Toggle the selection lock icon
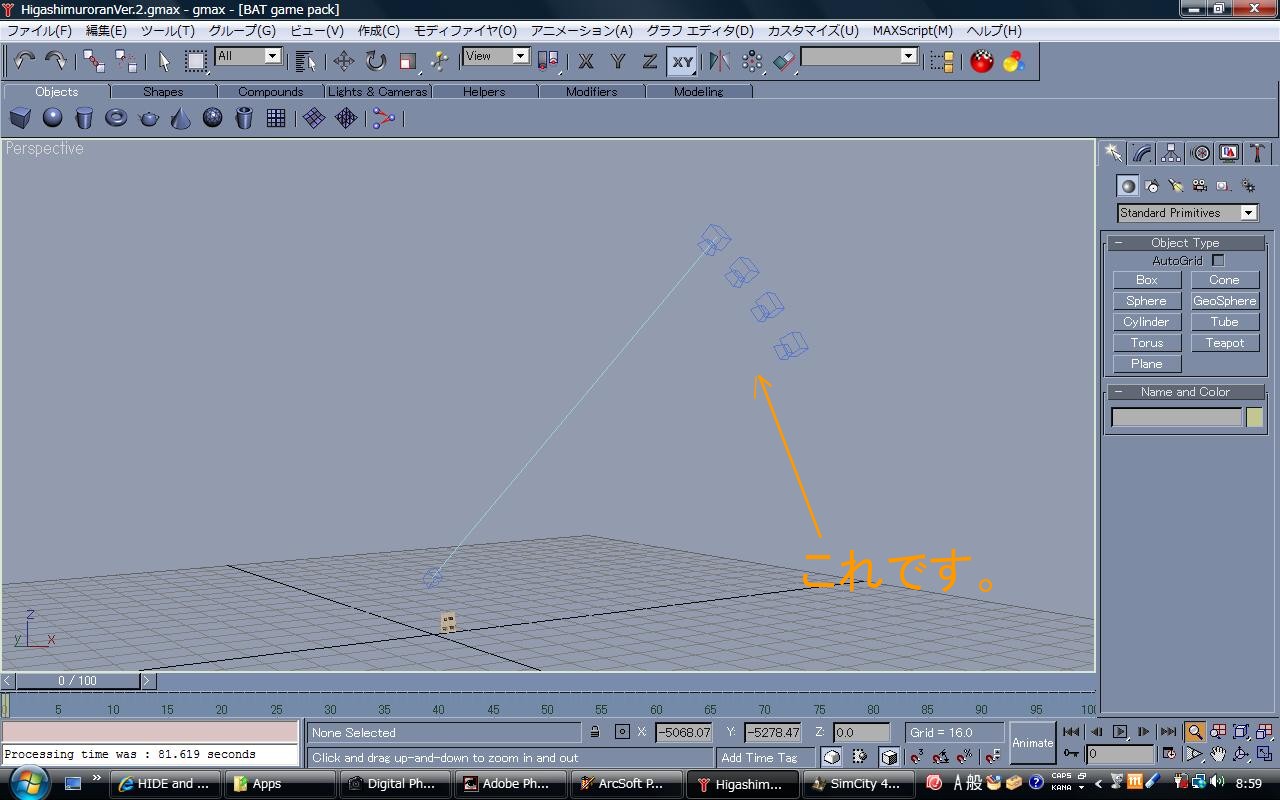This screenshot has height=800, width=1280. pos(595,732)
